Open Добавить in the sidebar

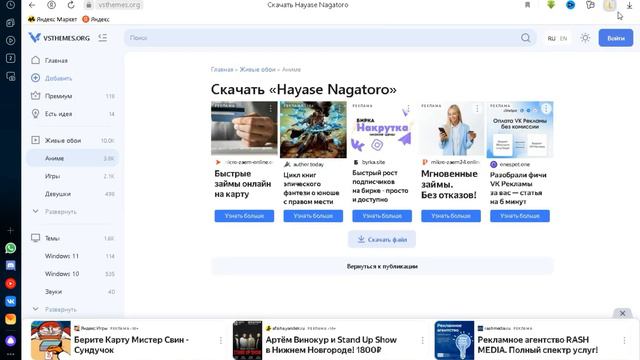coord(73,78)
